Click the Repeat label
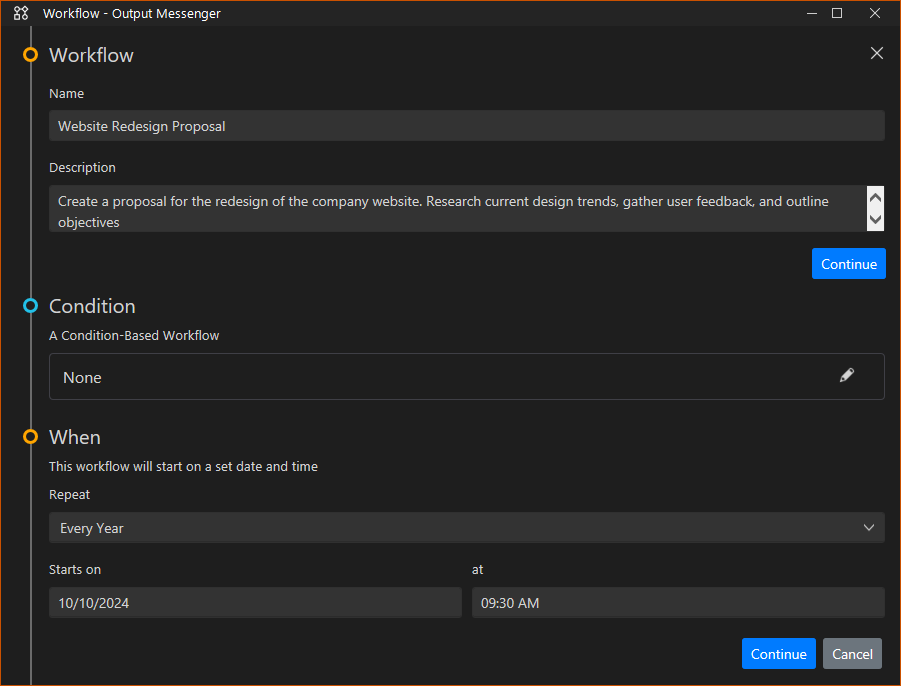Screen dimensions: 901x686 (x=70, y=495)
